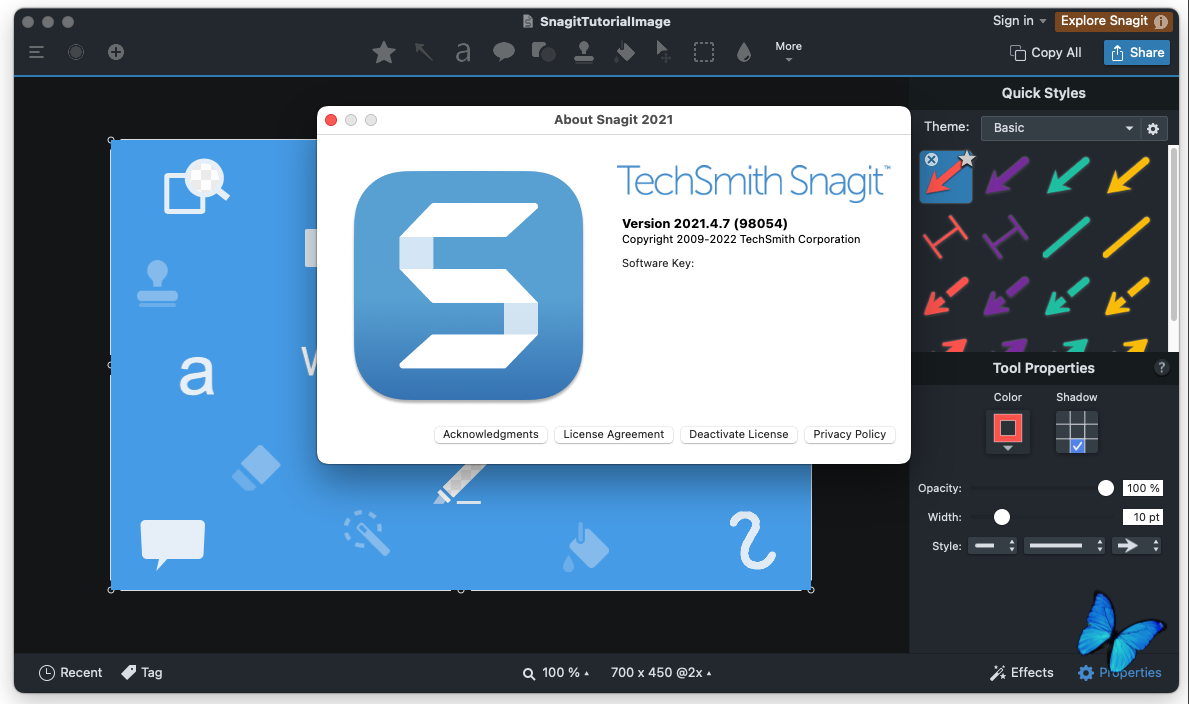The width and height of the screenshot is (1189, 704).
Task: Open the sidebar hamburger menu
Action: (x=36, y=52)
